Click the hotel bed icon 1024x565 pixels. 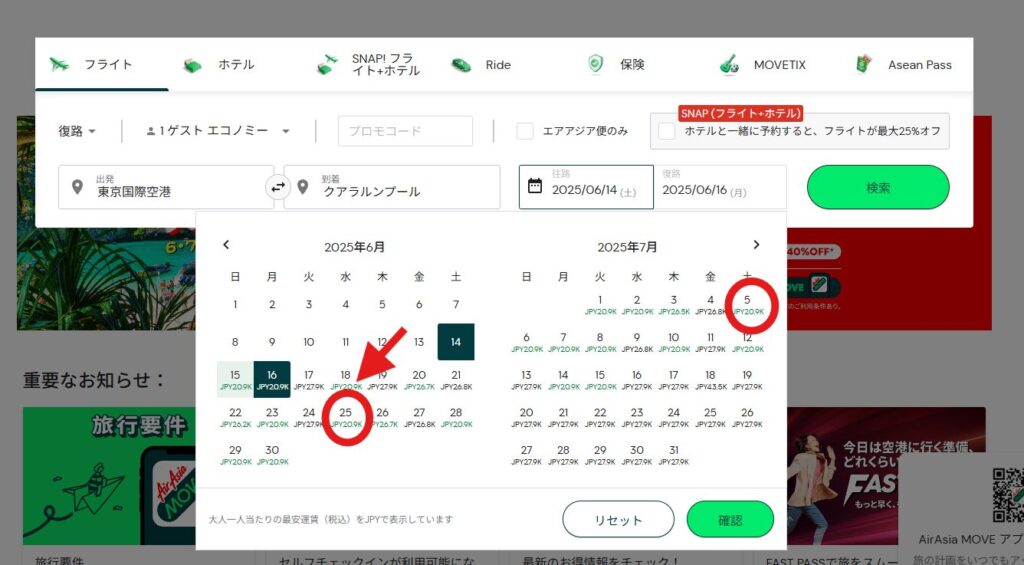pos(193,65)
